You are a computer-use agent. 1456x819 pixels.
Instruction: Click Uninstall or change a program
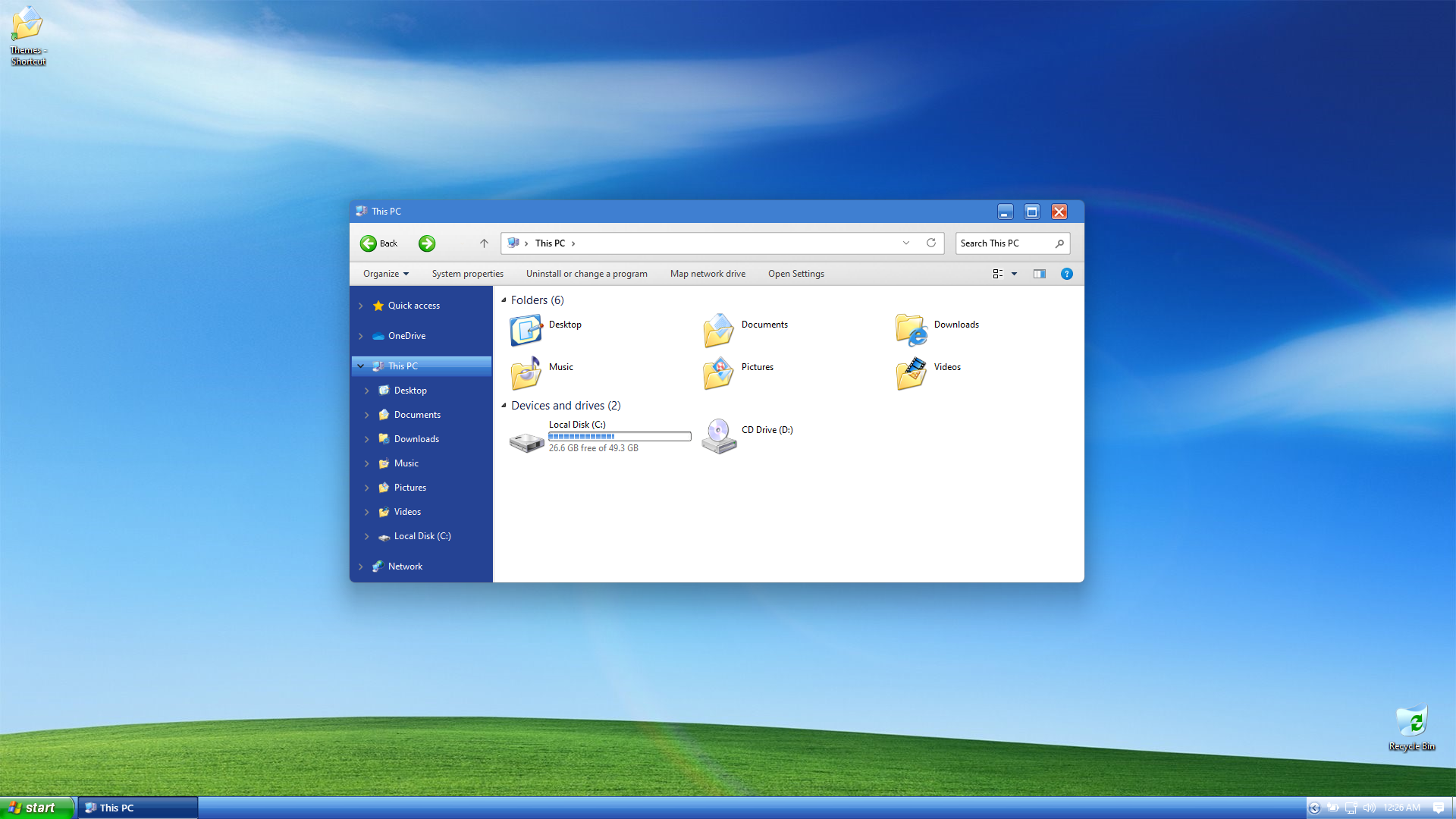tap(586, 274)
